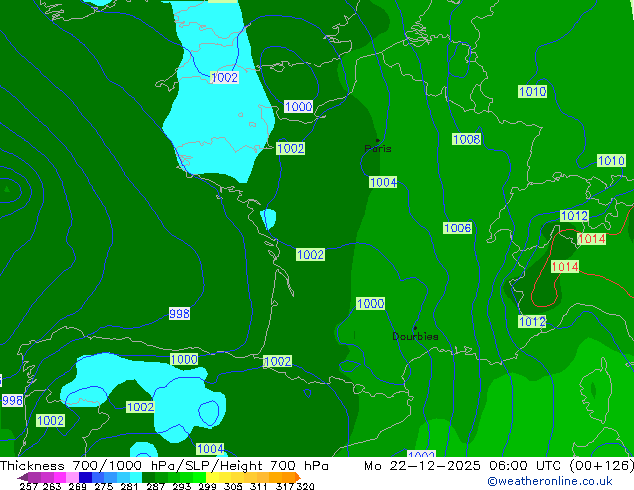Click the small green triangle marking the low centre
Image resolution: width=634 pixels, height=490 pixels.
[x=6, y=189]
